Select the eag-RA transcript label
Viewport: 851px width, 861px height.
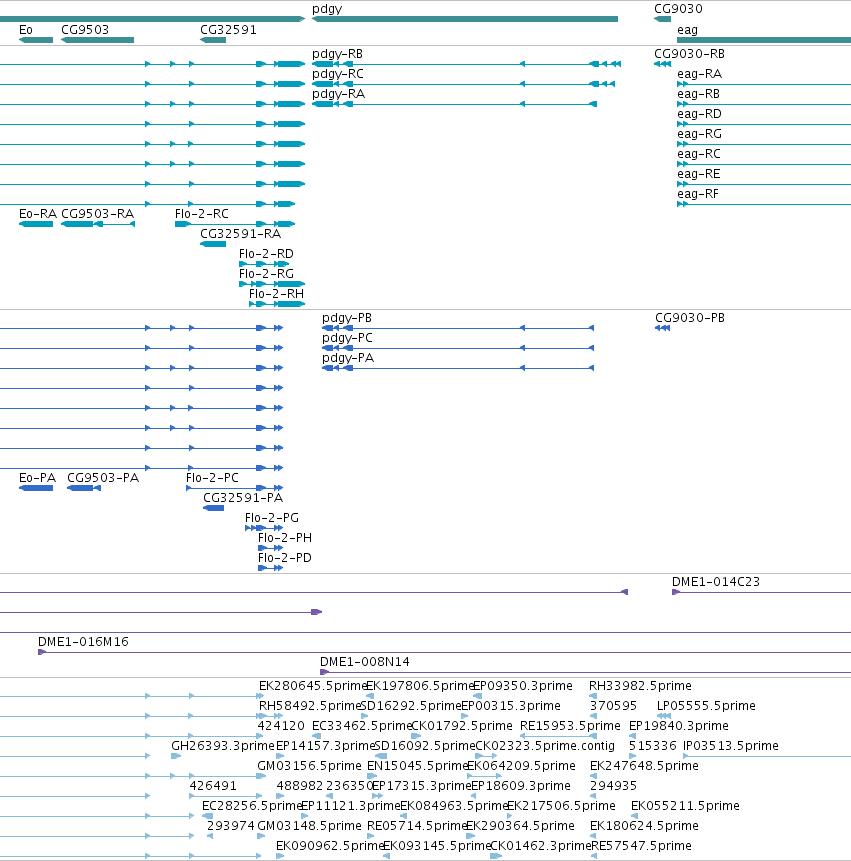[699, 75]
